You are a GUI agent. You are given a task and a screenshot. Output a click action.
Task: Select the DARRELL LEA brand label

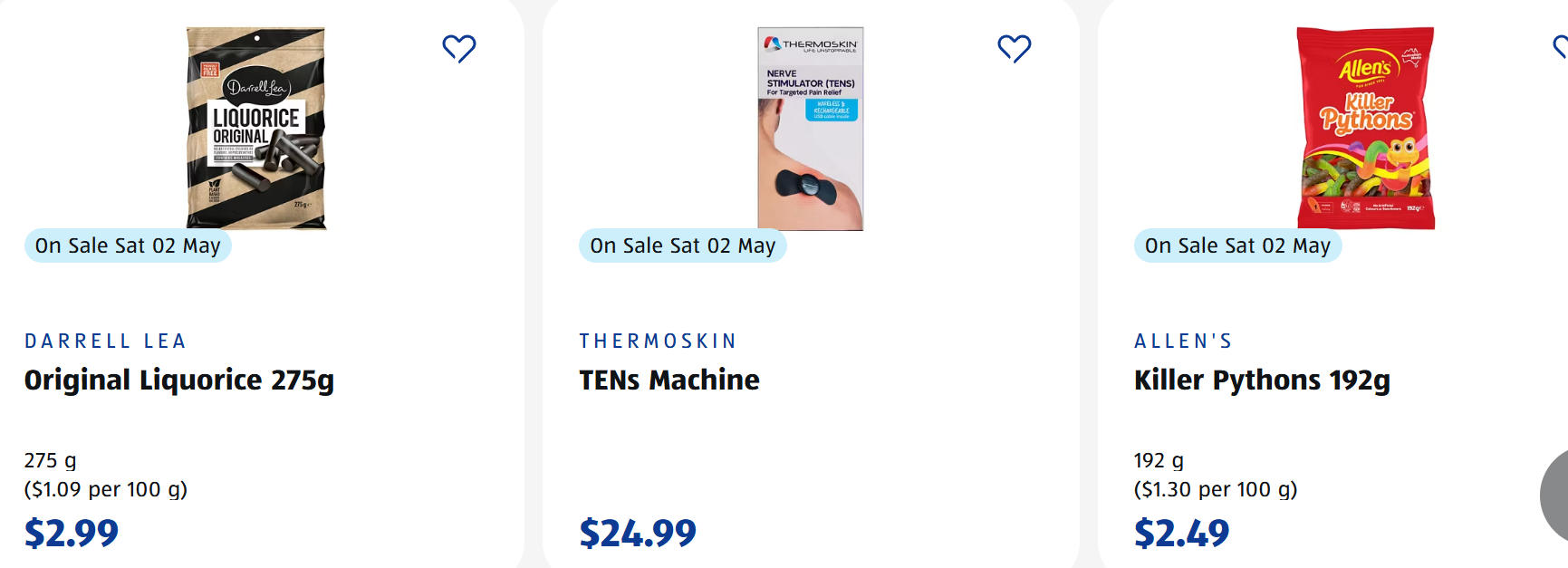click(x=105, y=342)
